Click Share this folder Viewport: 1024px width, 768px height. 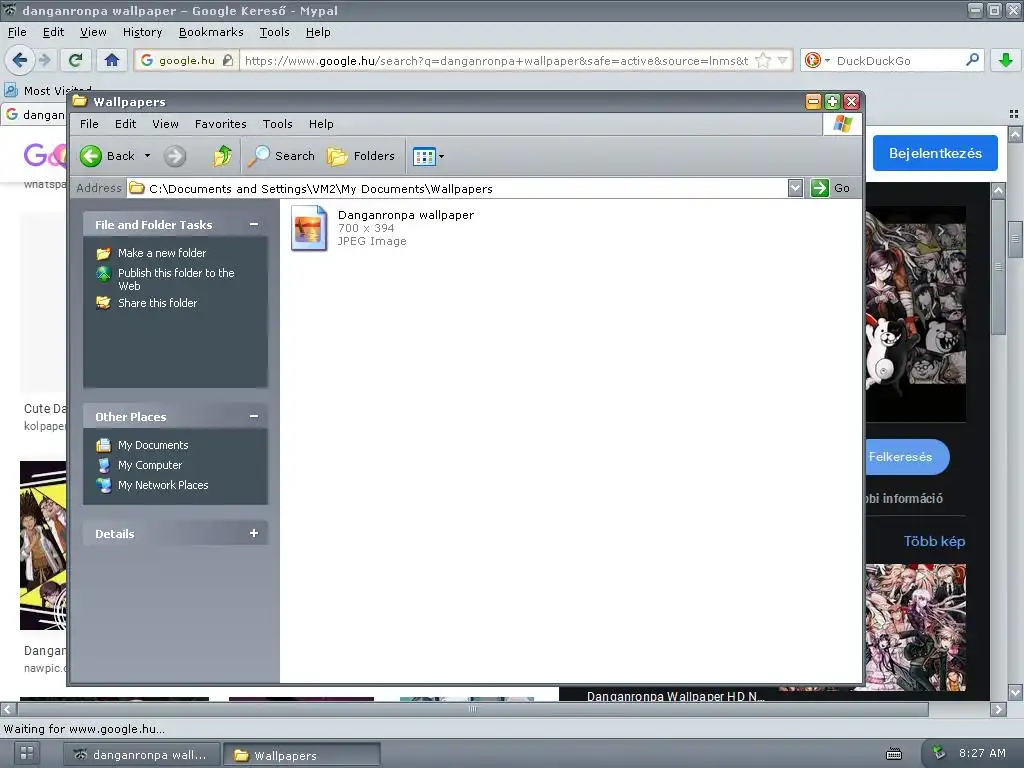[x=157, y=303]
